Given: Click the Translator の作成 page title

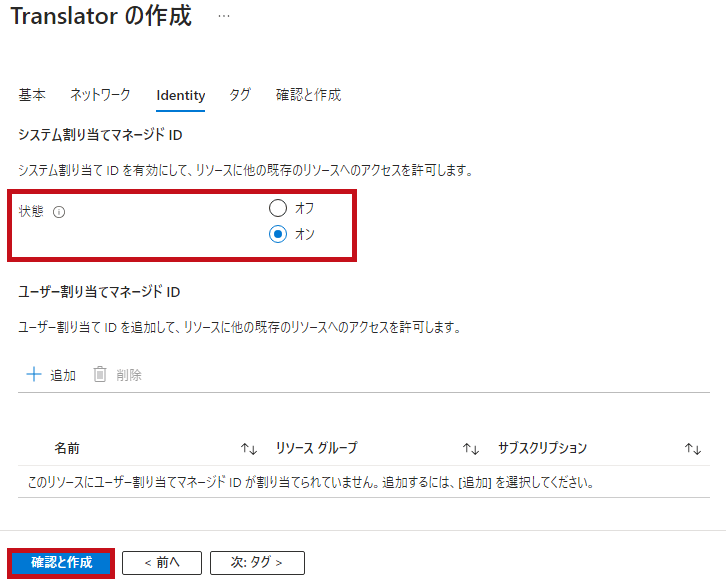Looking at the screenshot, I should [x=101, y=16].
